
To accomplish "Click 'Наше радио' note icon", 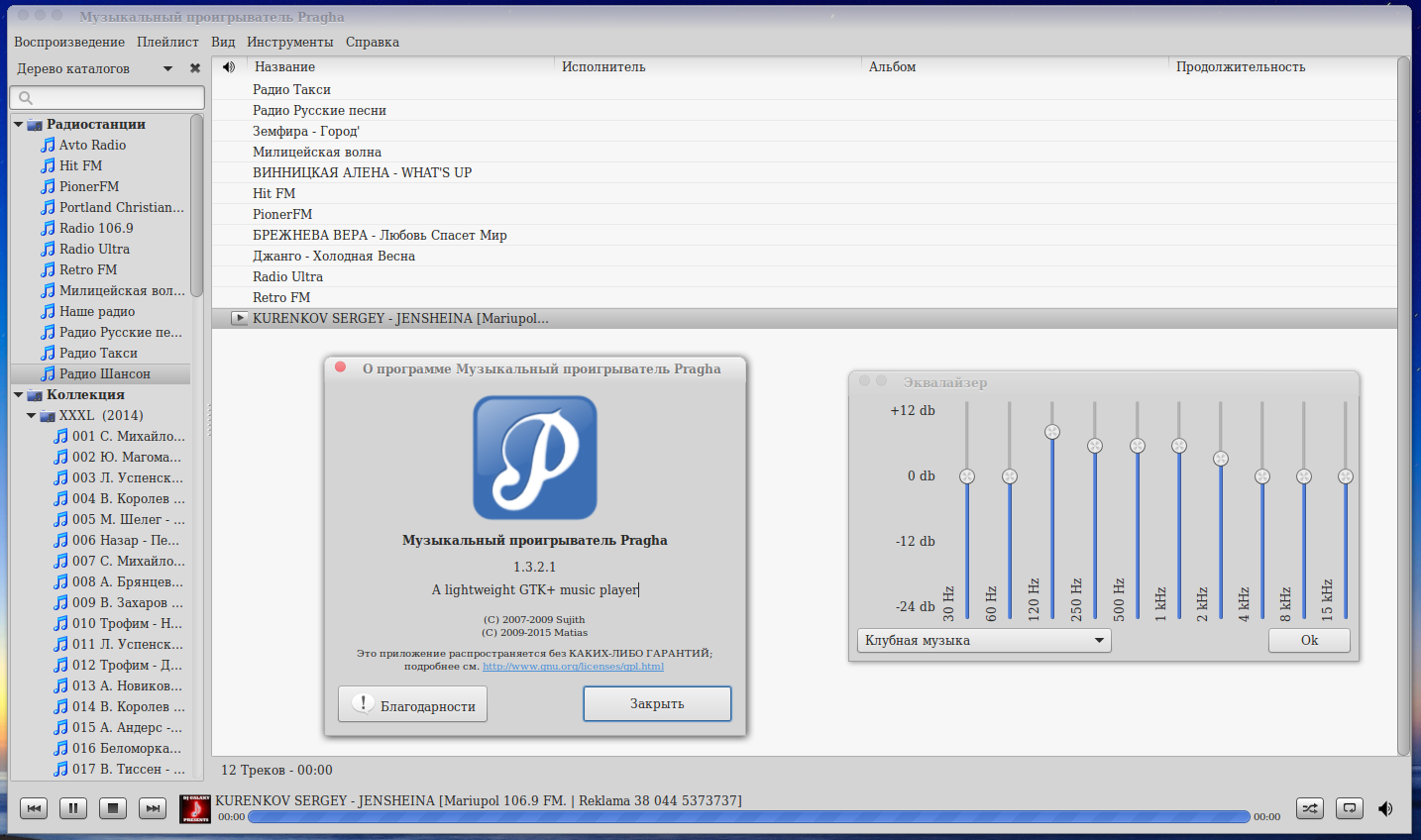I will [48, 311].
